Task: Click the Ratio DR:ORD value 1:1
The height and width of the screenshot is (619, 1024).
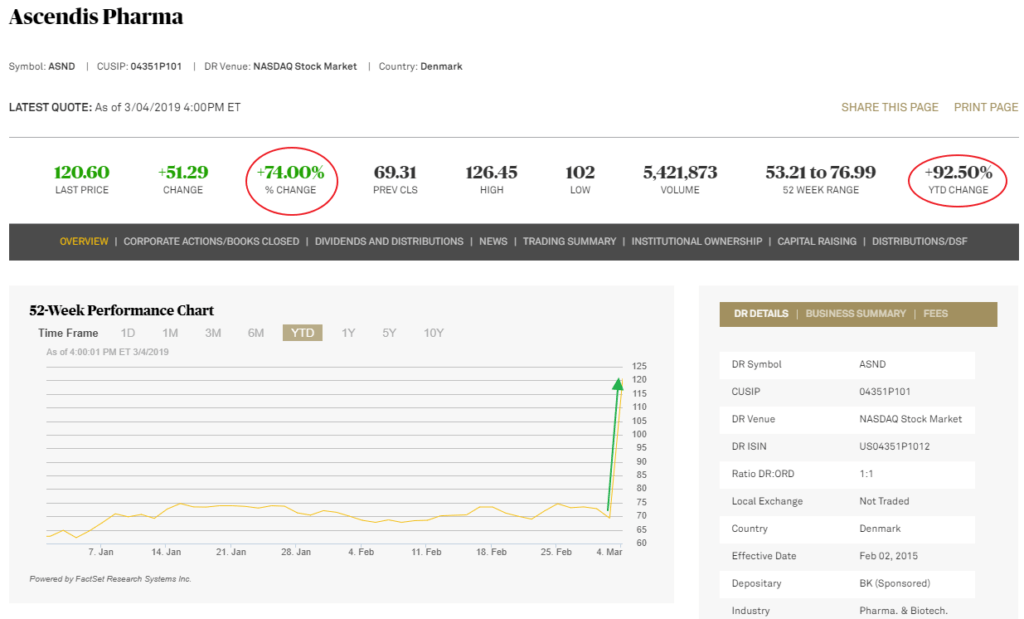Action: 866,474
